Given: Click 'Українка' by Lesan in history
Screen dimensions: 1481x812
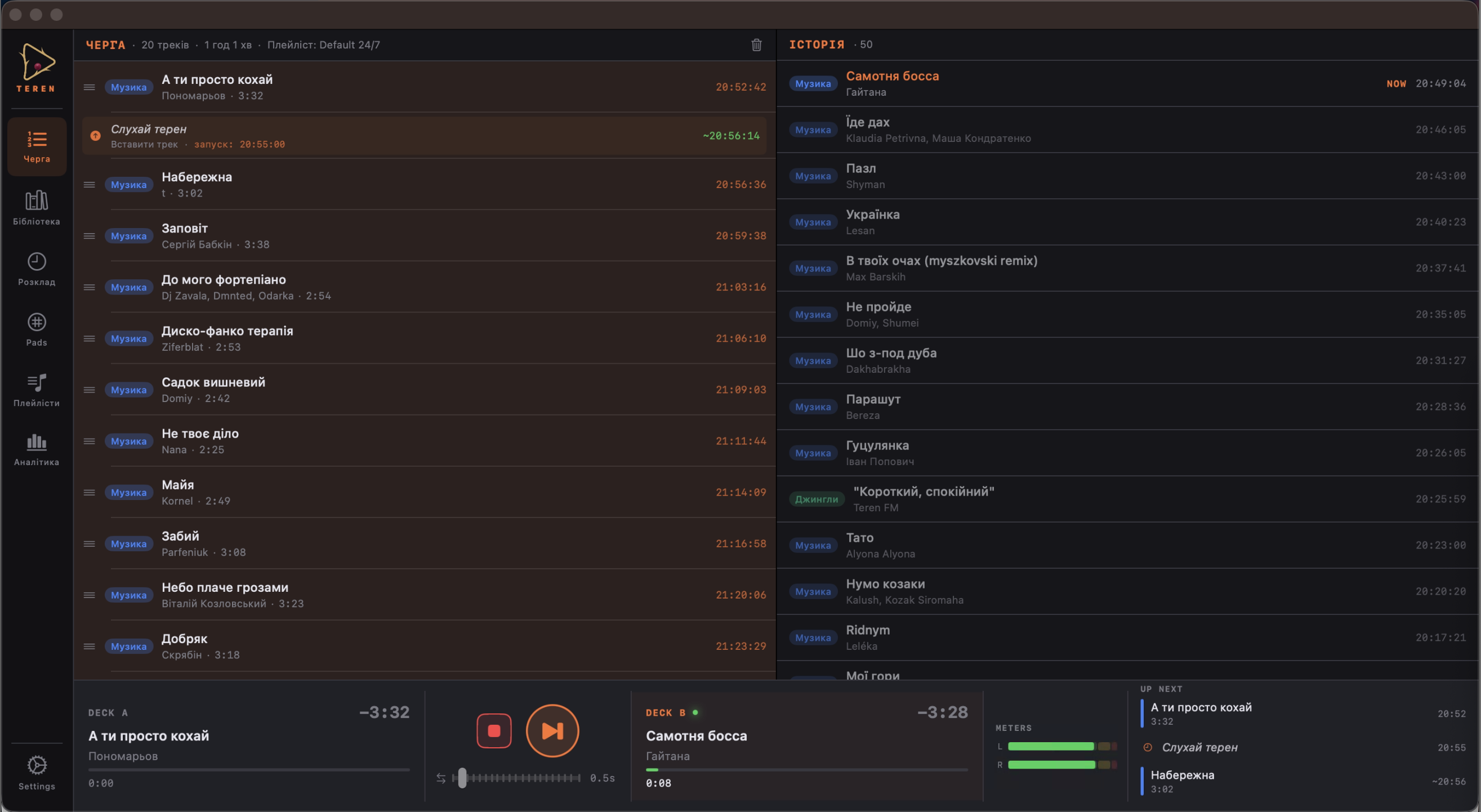Looking at the screenshot, I should (x=1127, y=222).
